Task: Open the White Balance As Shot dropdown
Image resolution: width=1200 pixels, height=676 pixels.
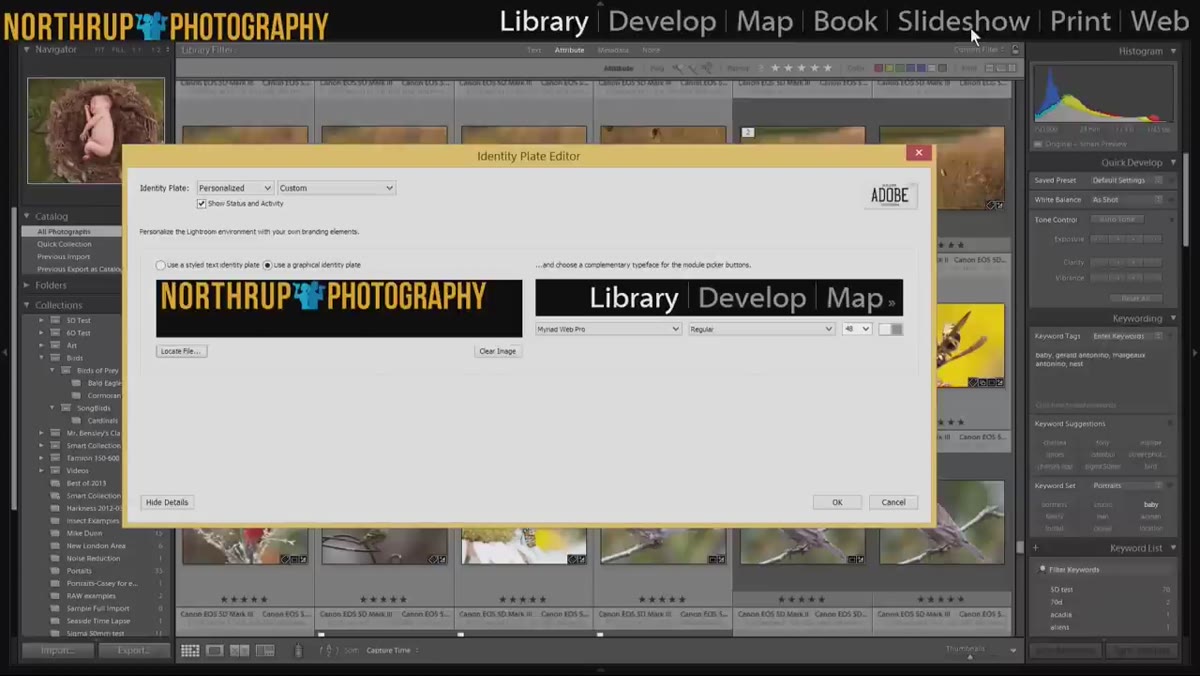Action: click(1127, 200)
